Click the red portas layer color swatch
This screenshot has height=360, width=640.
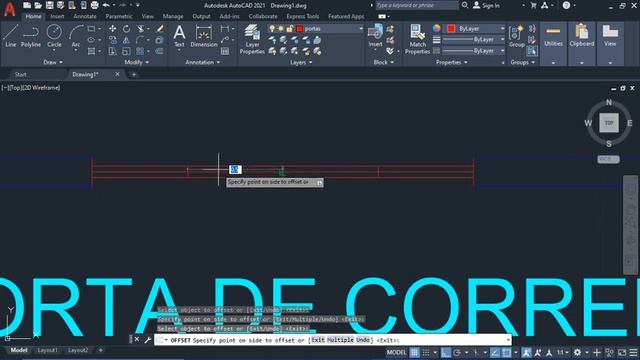coord(300,29)
